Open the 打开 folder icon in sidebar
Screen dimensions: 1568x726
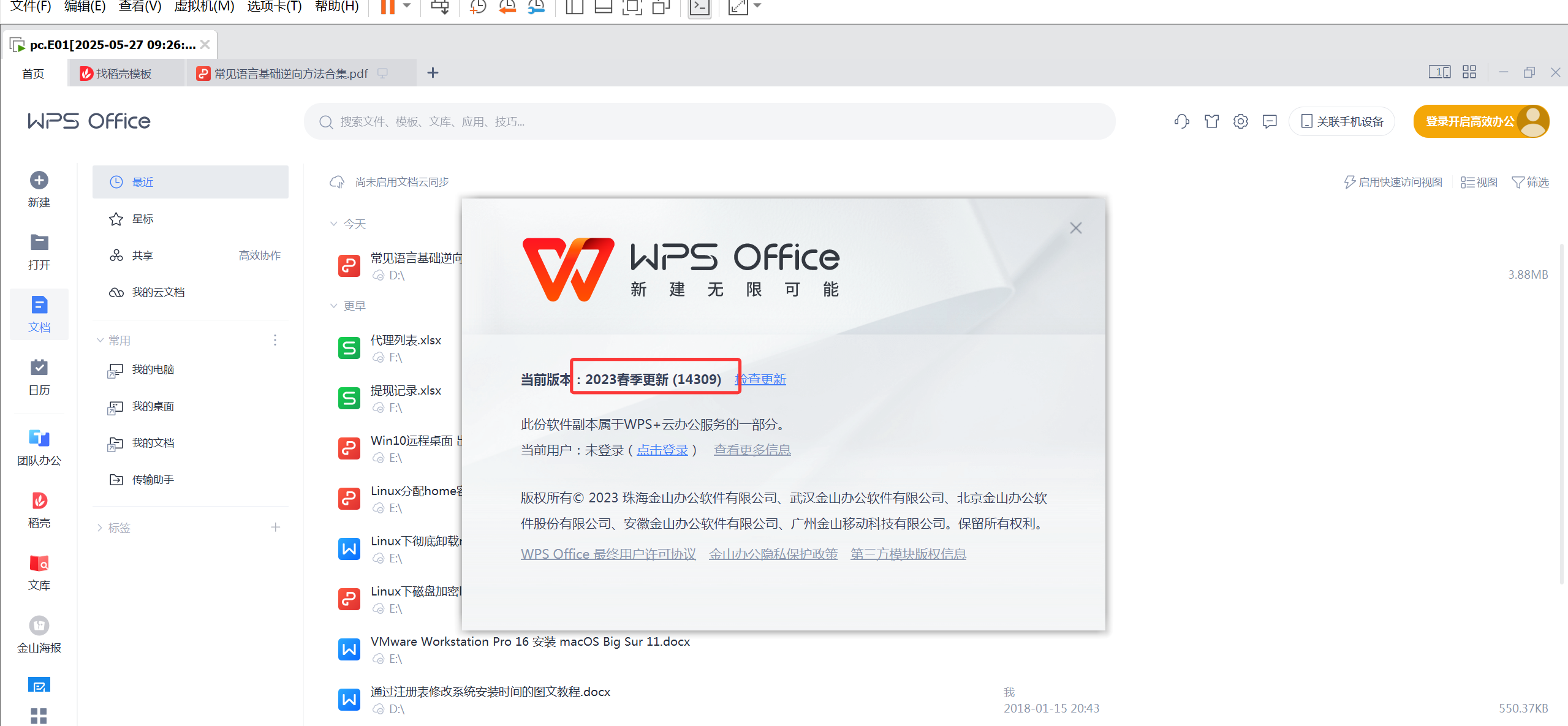[x=39, y=243]
